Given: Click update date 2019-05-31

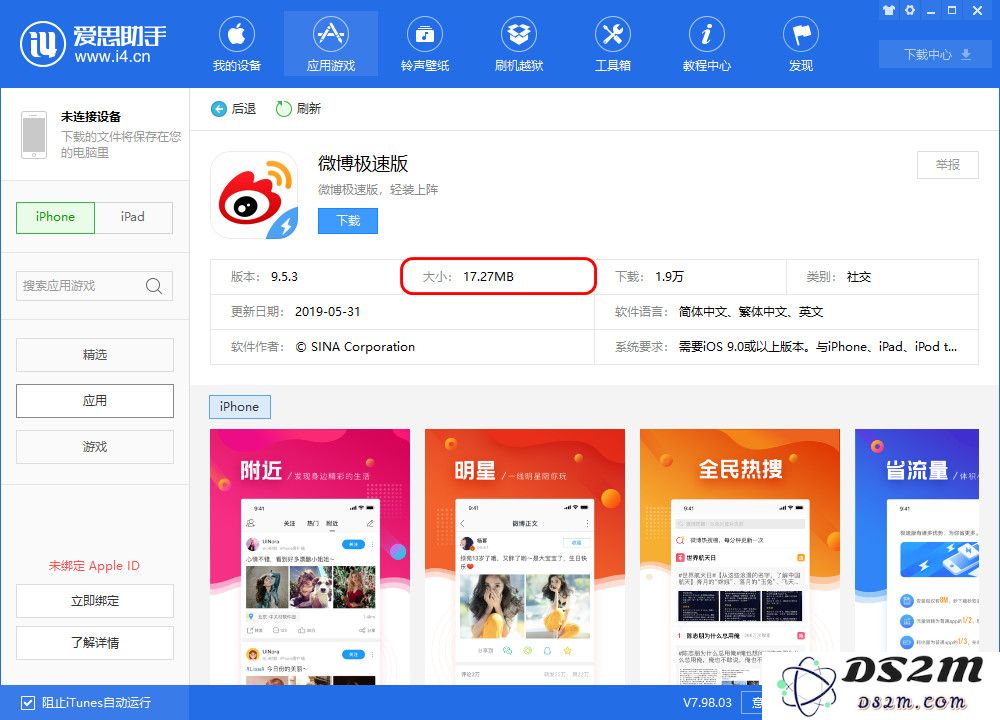Looking at the screenshot, I should 328,312.
